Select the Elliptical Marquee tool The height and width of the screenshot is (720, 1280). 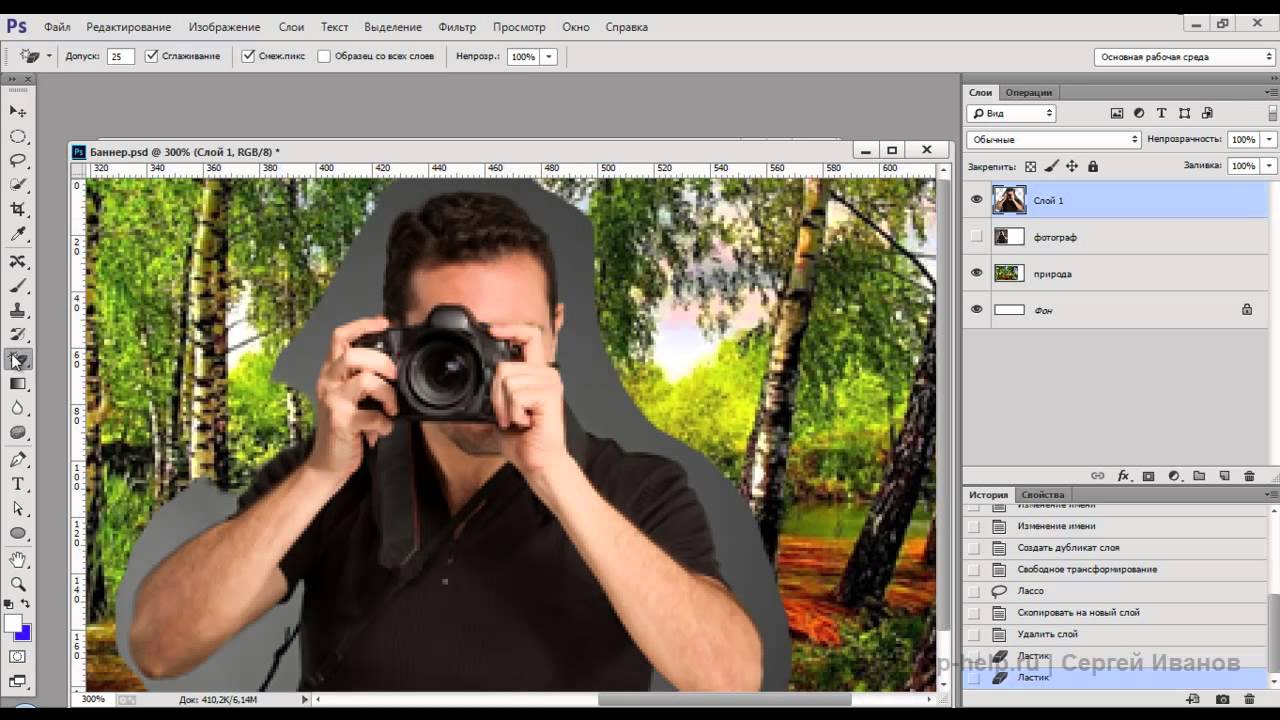click(x=18, y=136)
